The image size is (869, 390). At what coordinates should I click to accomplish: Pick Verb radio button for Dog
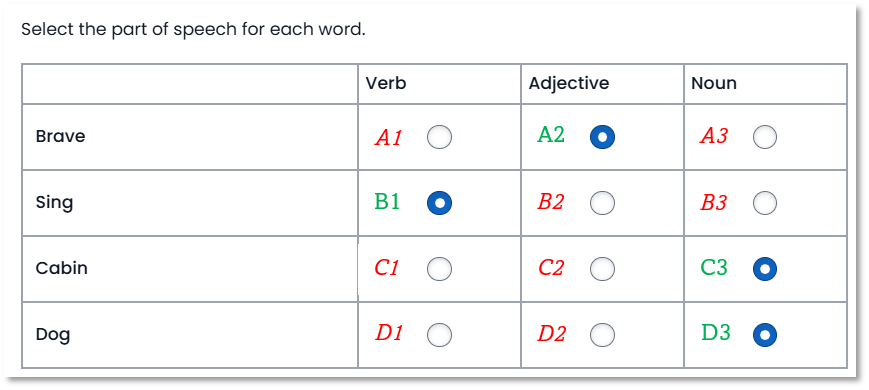tap(439, 335)
